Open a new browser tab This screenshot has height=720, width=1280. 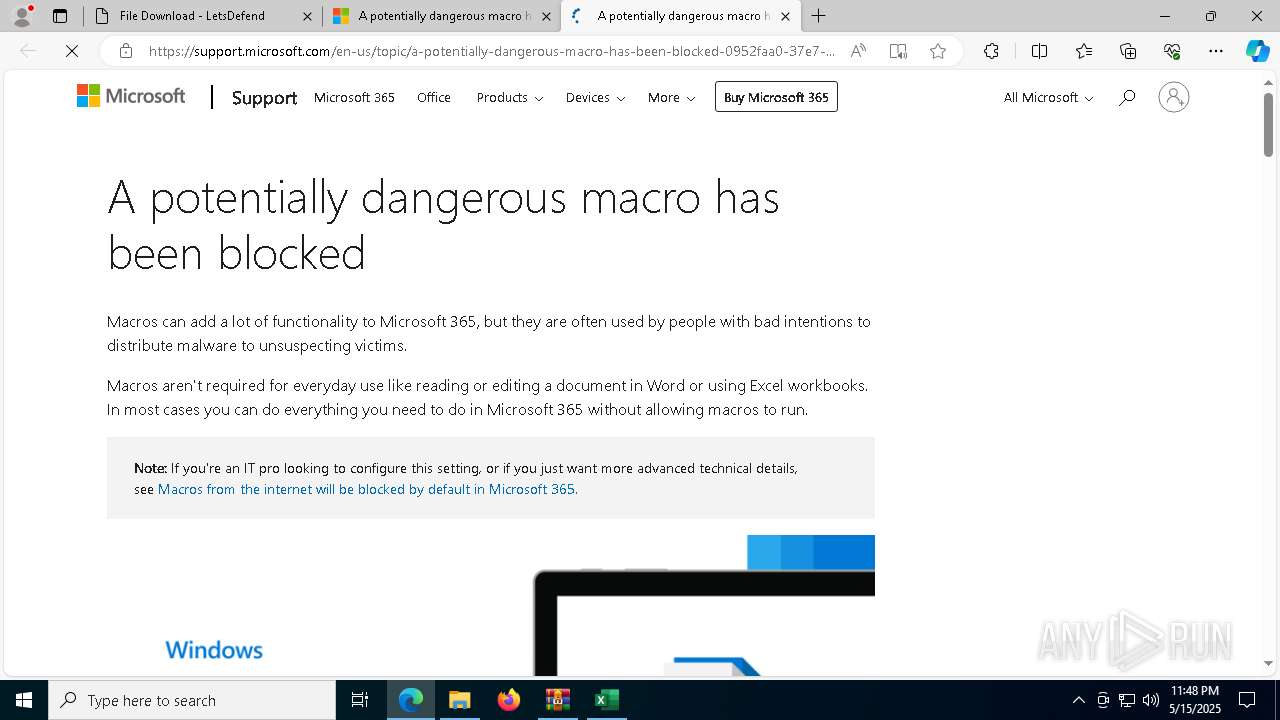pyautogui.click(x=819, y=16)
